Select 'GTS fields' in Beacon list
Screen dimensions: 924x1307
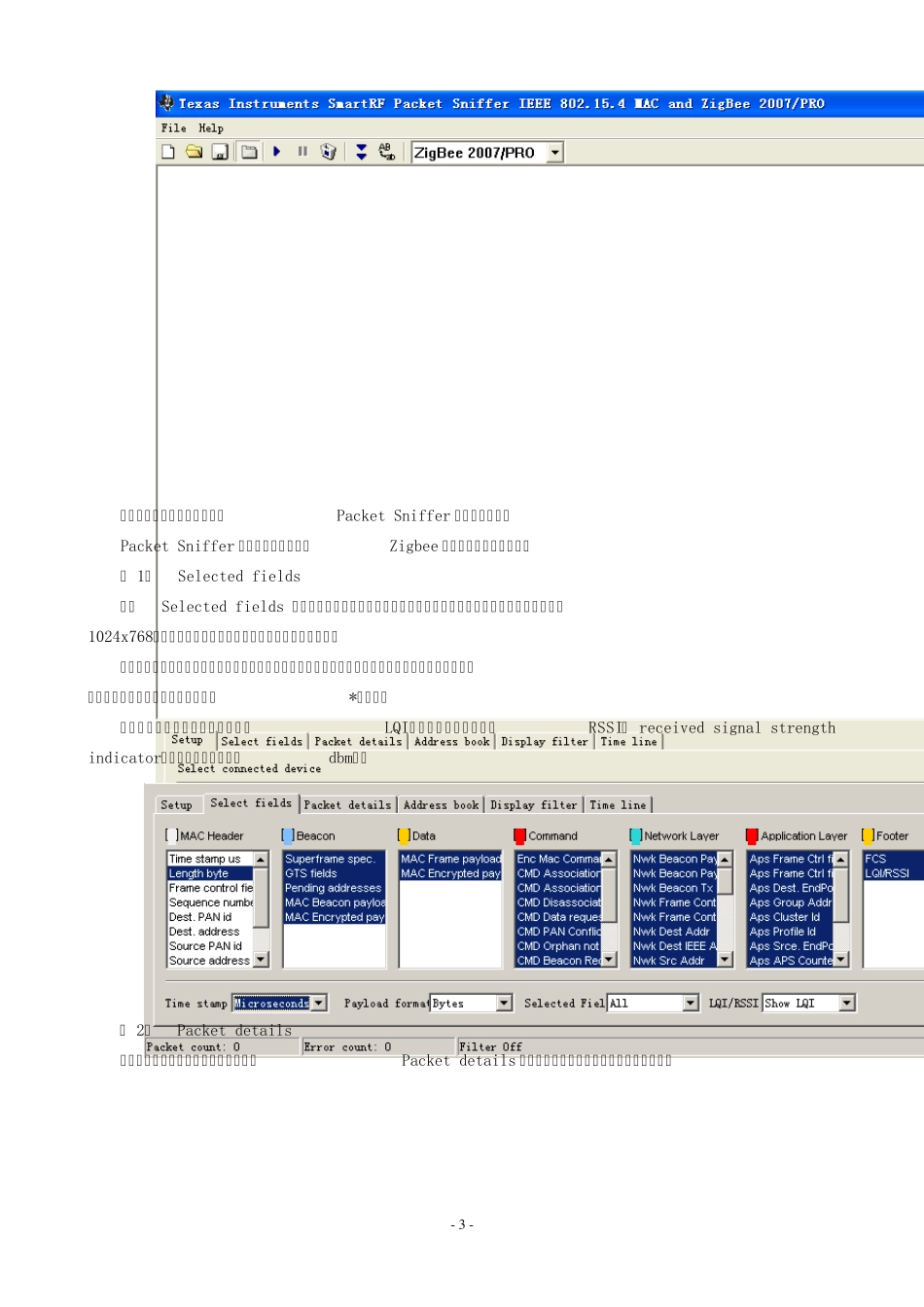335,873
